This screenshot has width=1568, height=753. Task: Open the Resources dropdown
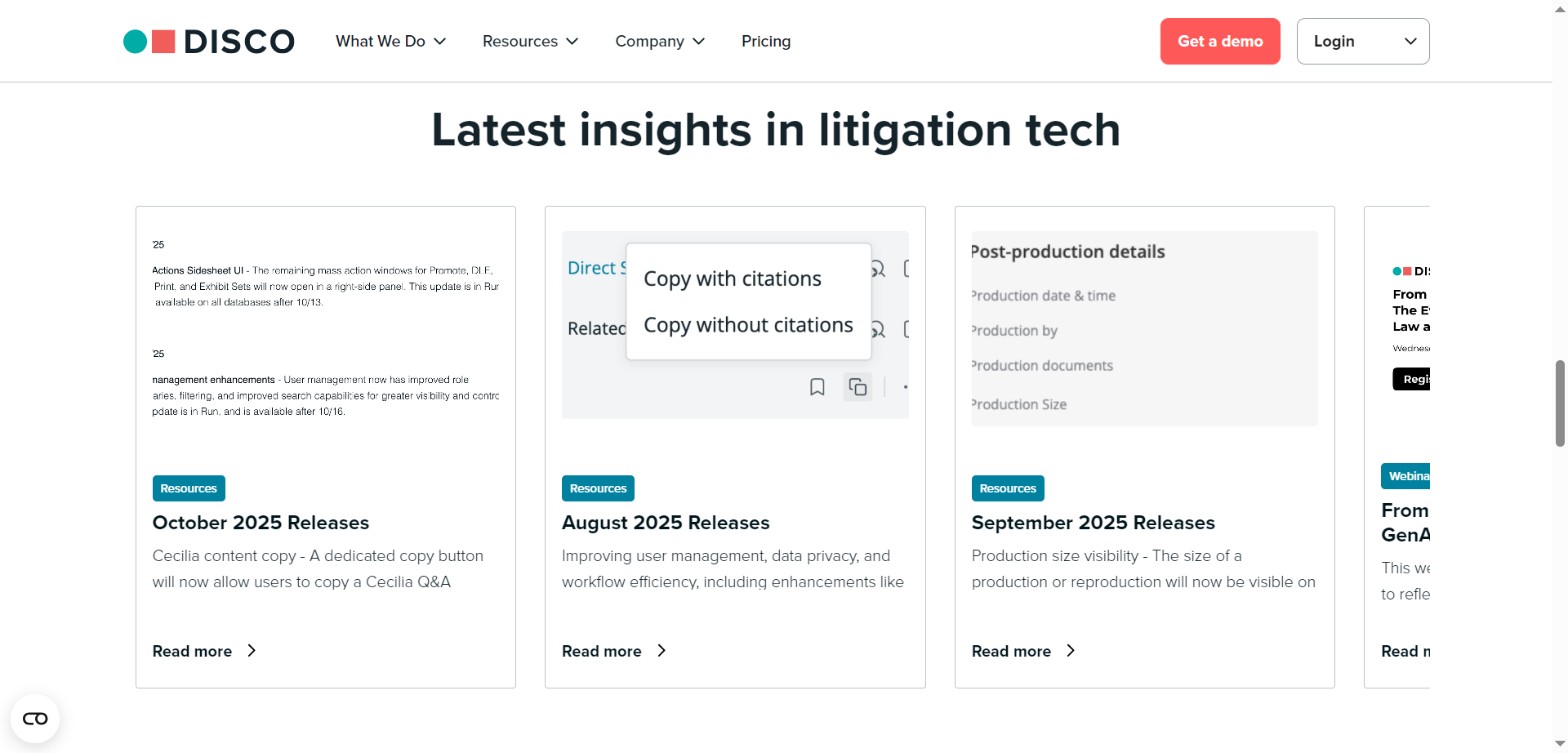click(x=530, y=41)
